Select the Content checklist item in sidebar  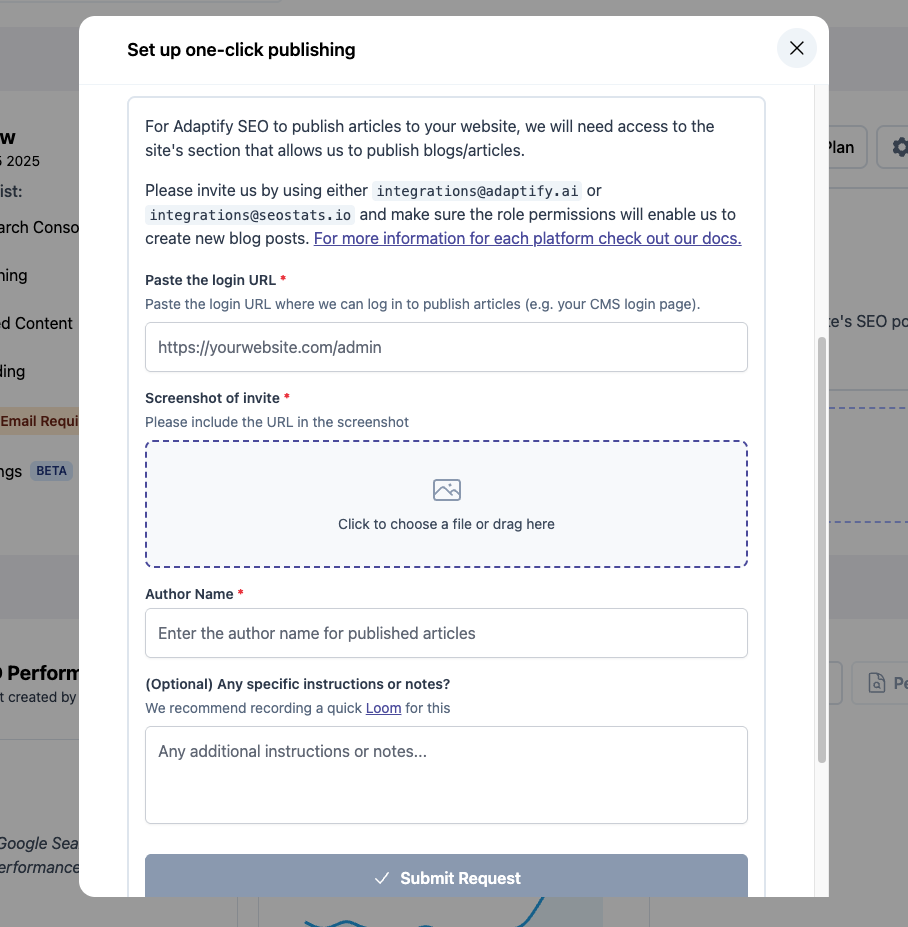pos(40,323)
